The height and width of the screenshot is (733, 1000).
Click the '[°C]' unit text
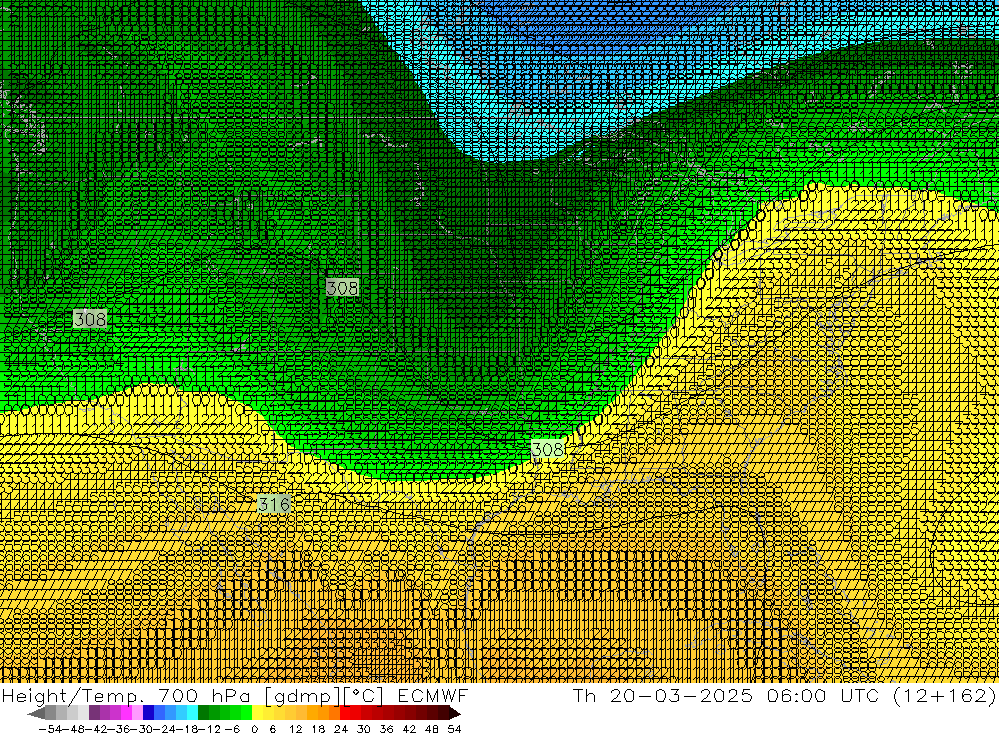(x=364, y=696)
